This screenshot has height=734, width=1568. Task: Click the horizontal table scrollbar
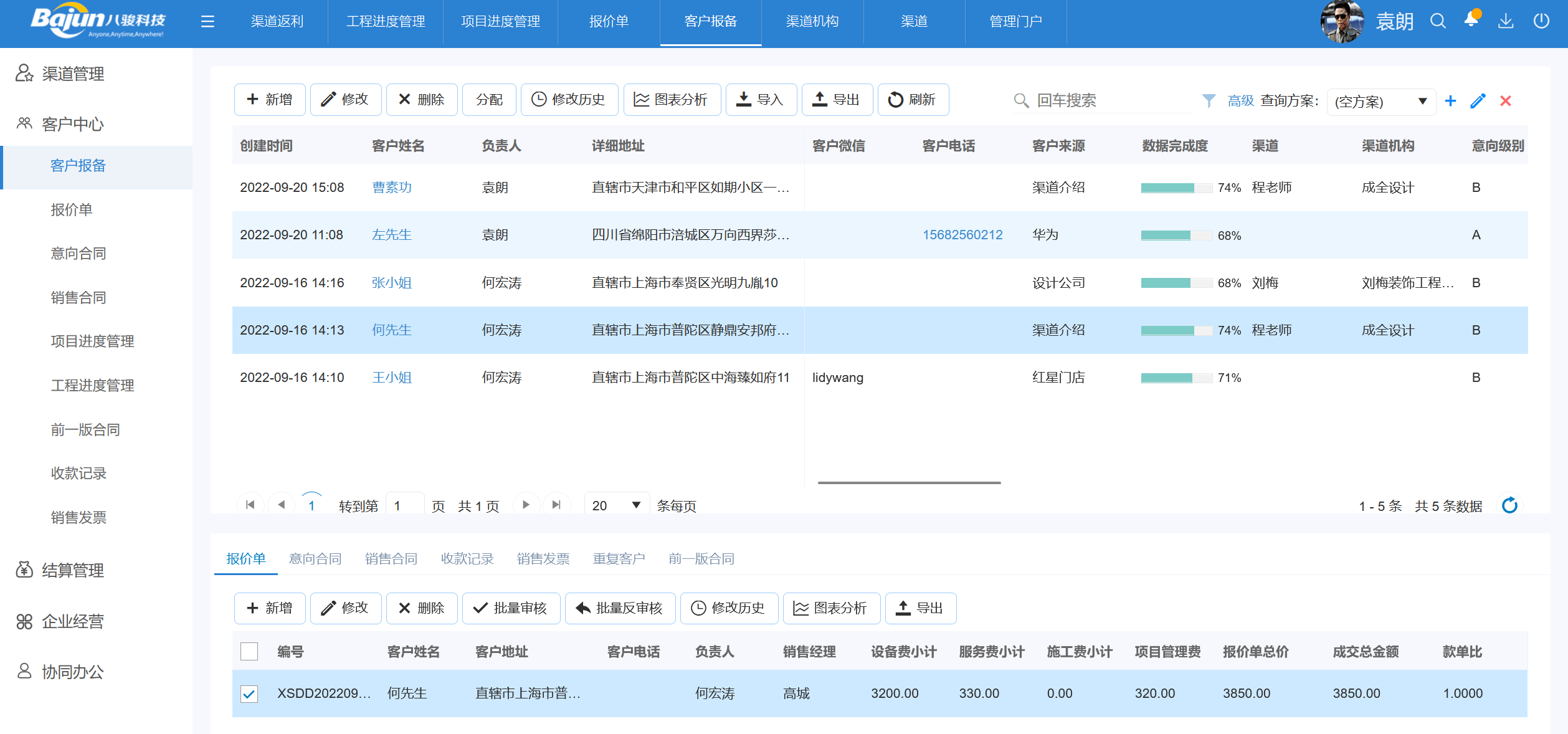coord(909,482)
